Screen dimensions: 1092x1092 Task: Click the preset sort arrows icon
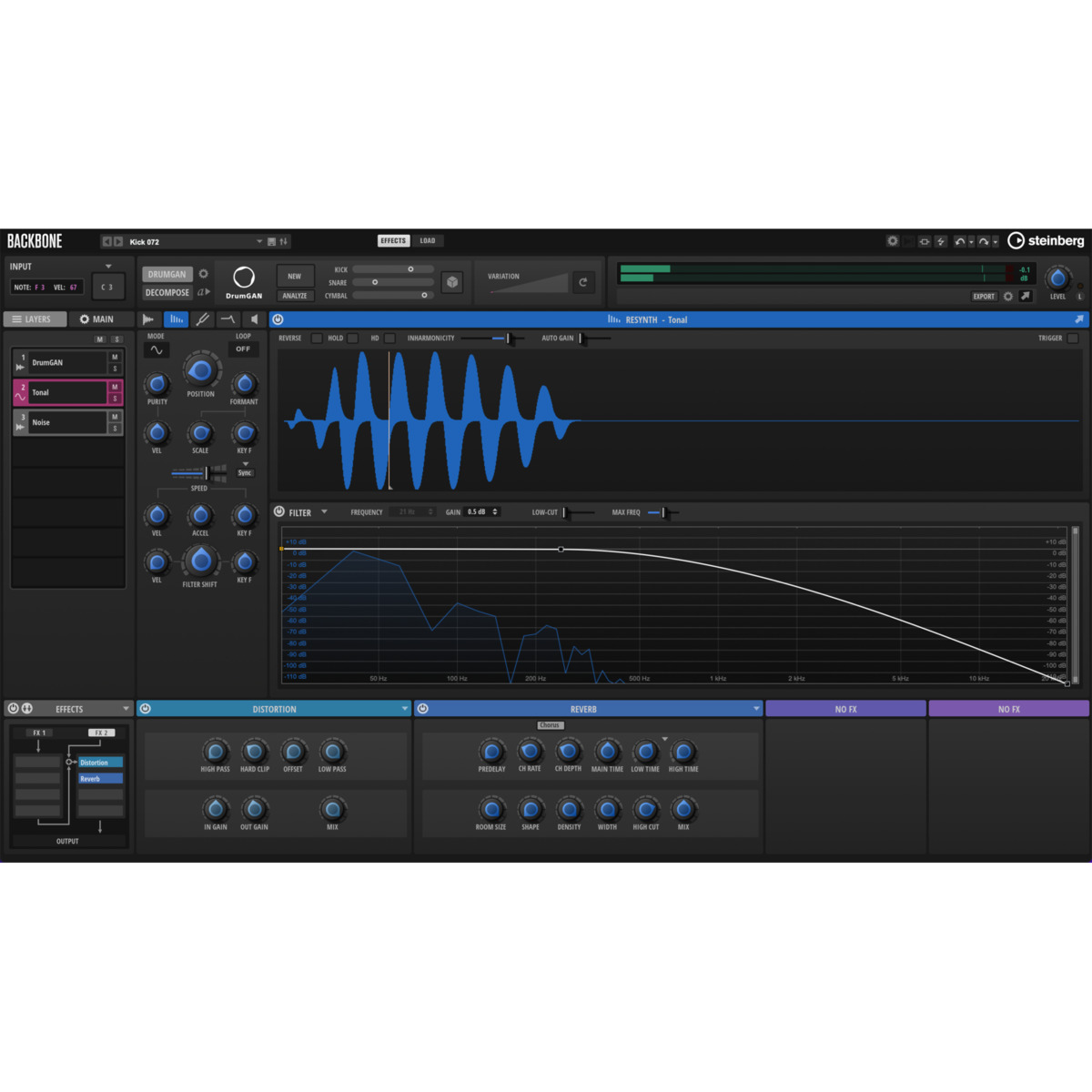tap(283, 241)
